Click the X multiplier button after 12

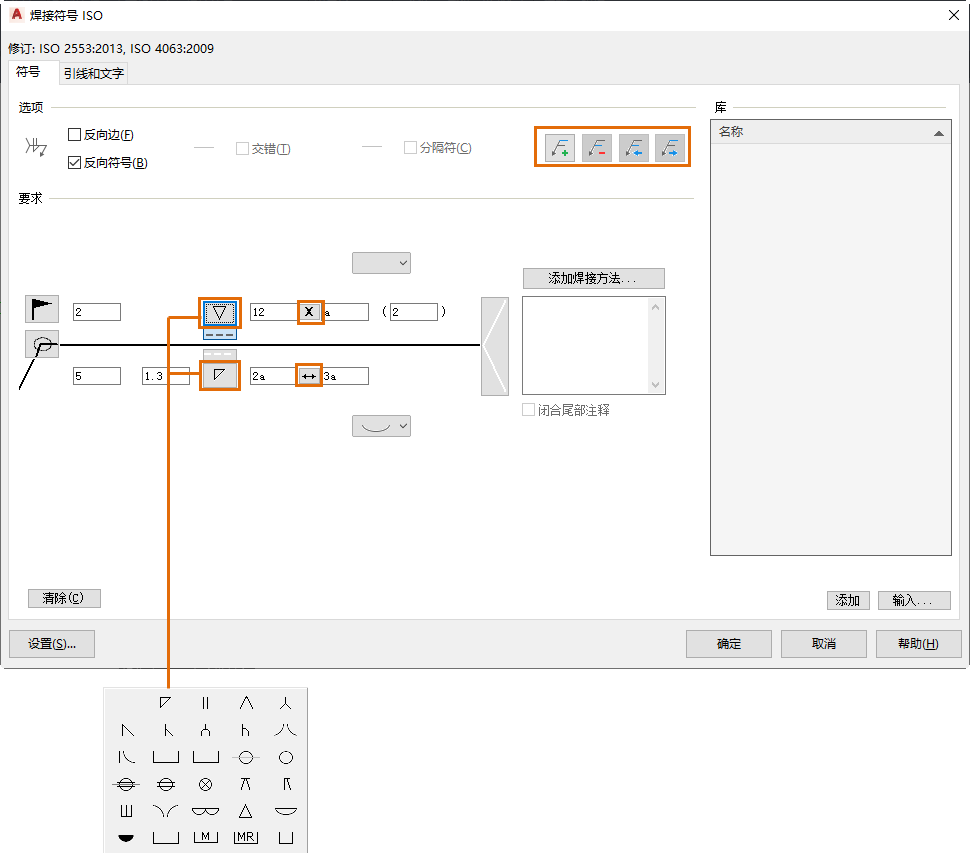click(309, 312)
